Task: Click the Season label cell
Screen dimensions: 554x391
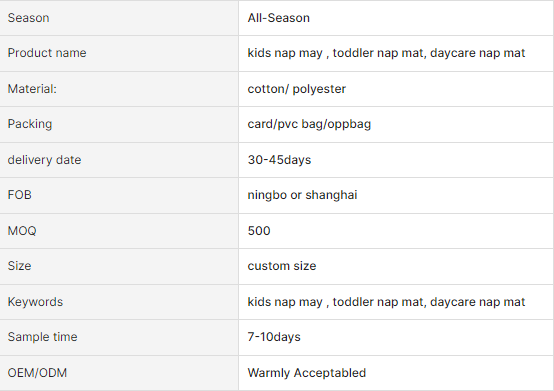Action: [119, 18]
